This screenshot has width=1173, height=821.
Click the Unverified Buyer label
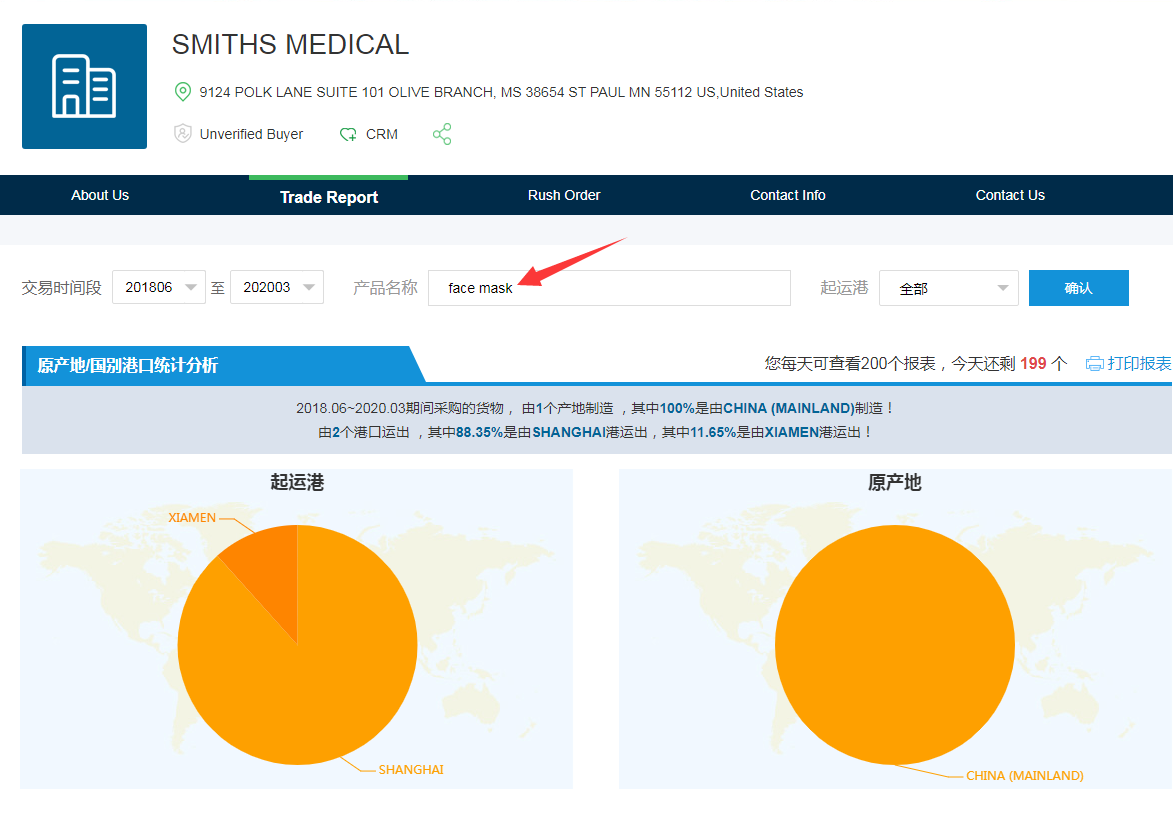pos(251,134)
